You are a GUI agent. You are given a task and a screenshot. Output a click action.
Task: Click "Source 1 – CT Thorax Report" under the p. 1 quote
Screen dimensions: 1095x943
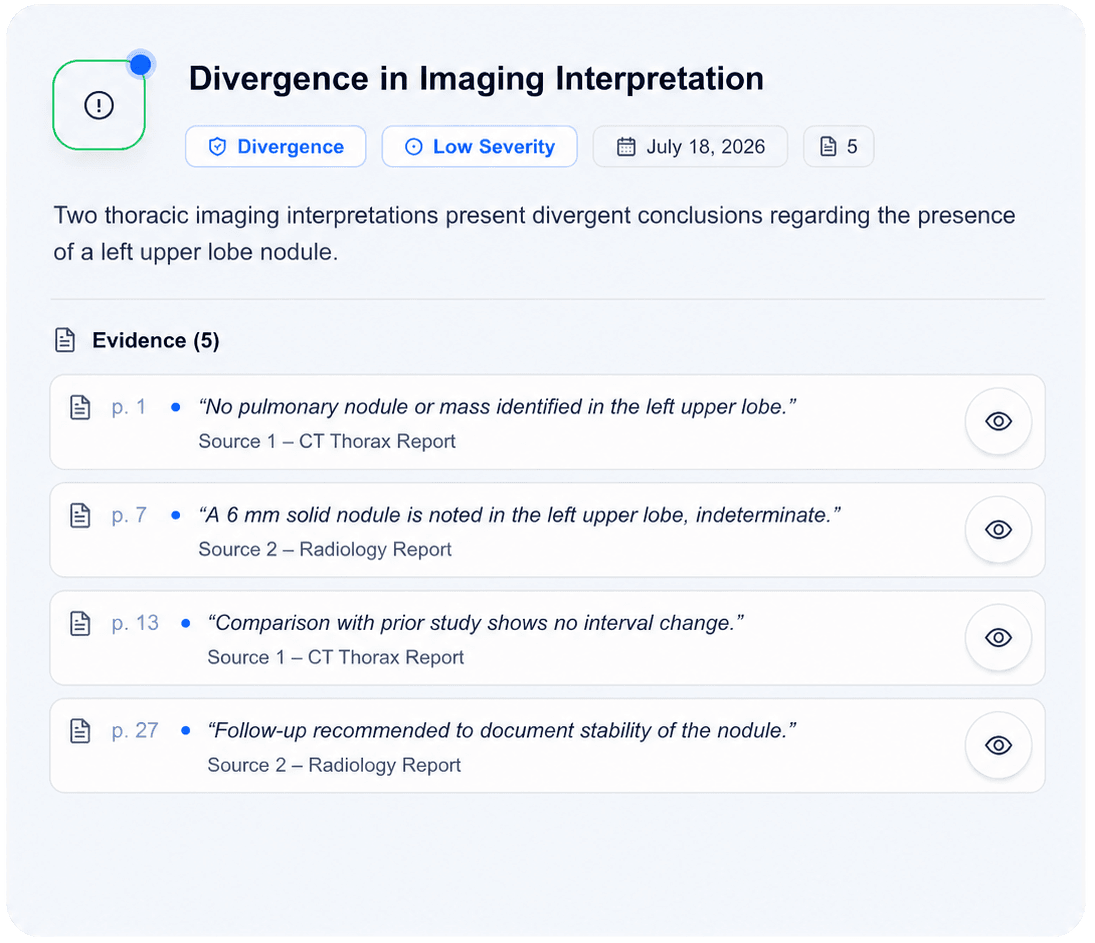click(327, 441)
